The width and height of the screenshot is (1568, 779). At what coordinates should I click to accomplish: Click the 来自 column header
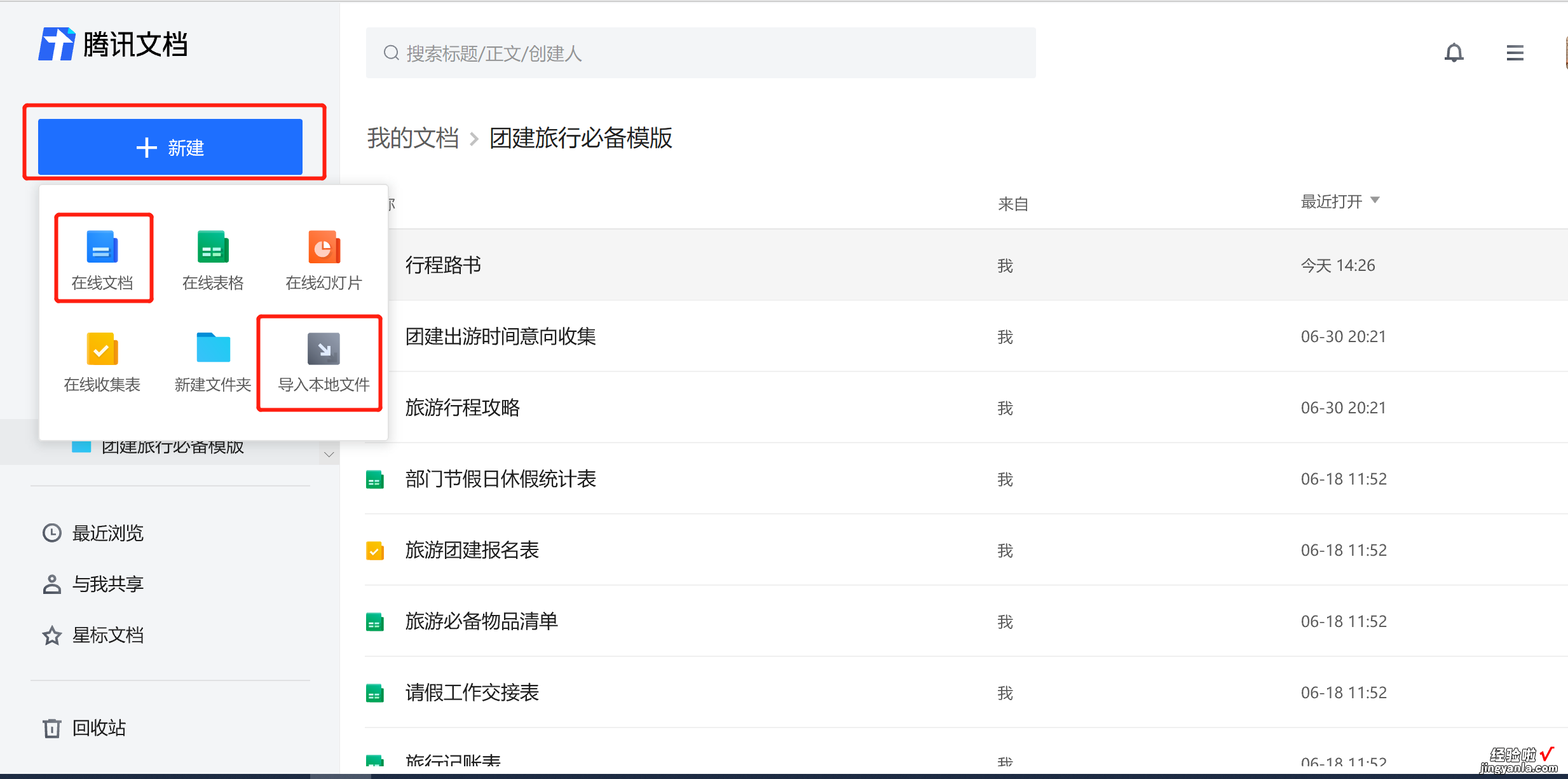[1013, 204]
